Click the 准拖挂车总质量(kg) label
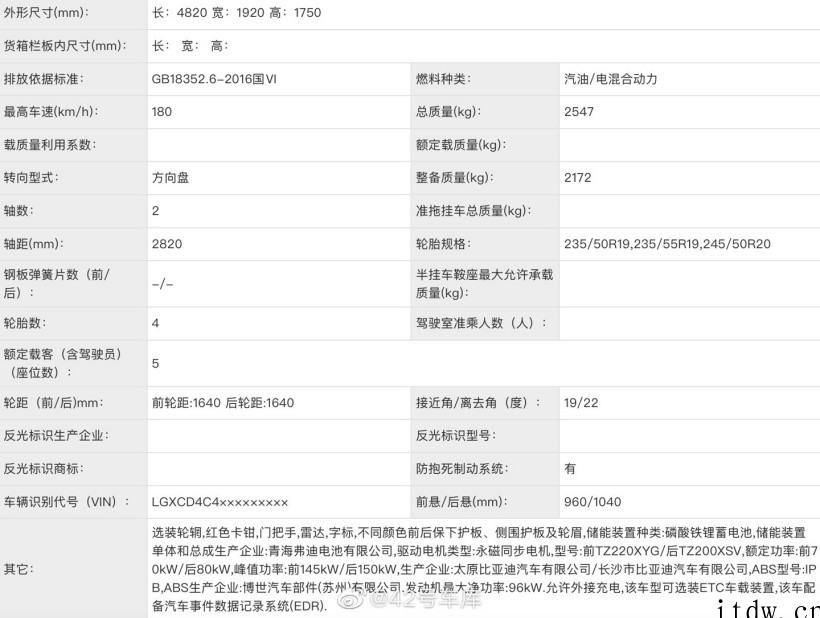 [x=474, y=211]
